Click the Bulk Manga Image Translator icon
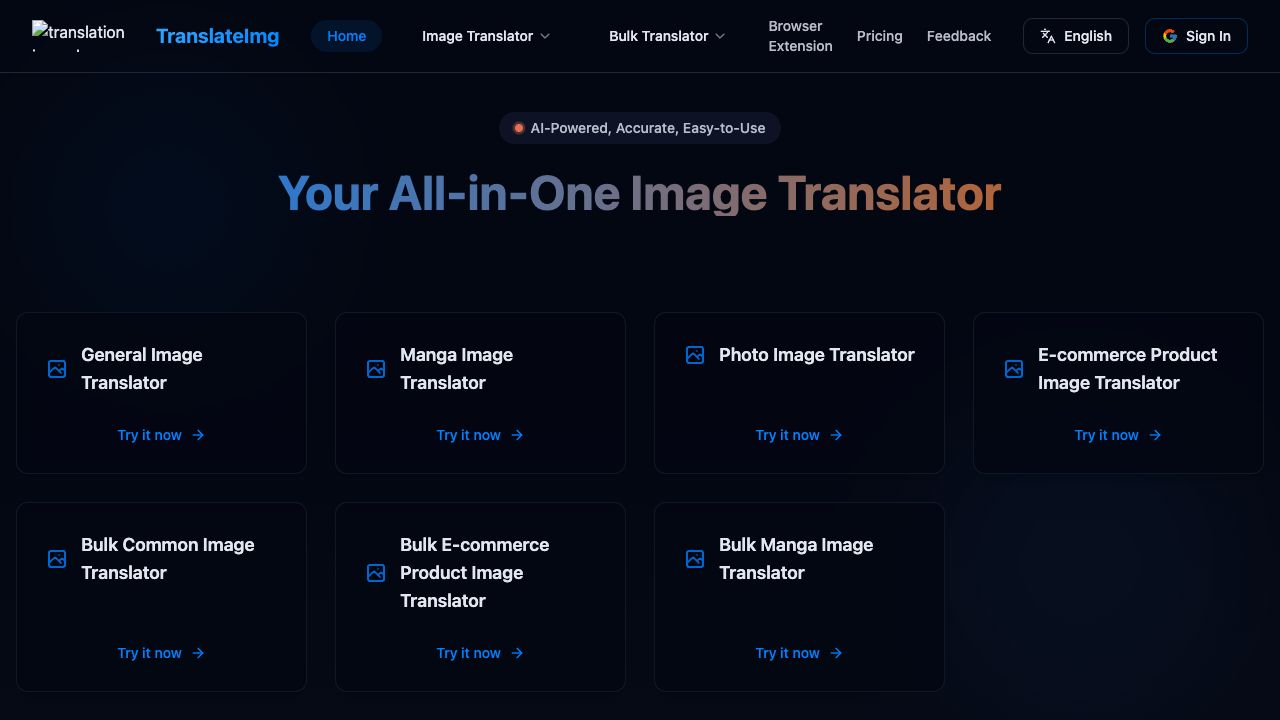 [x=695, y=559]
